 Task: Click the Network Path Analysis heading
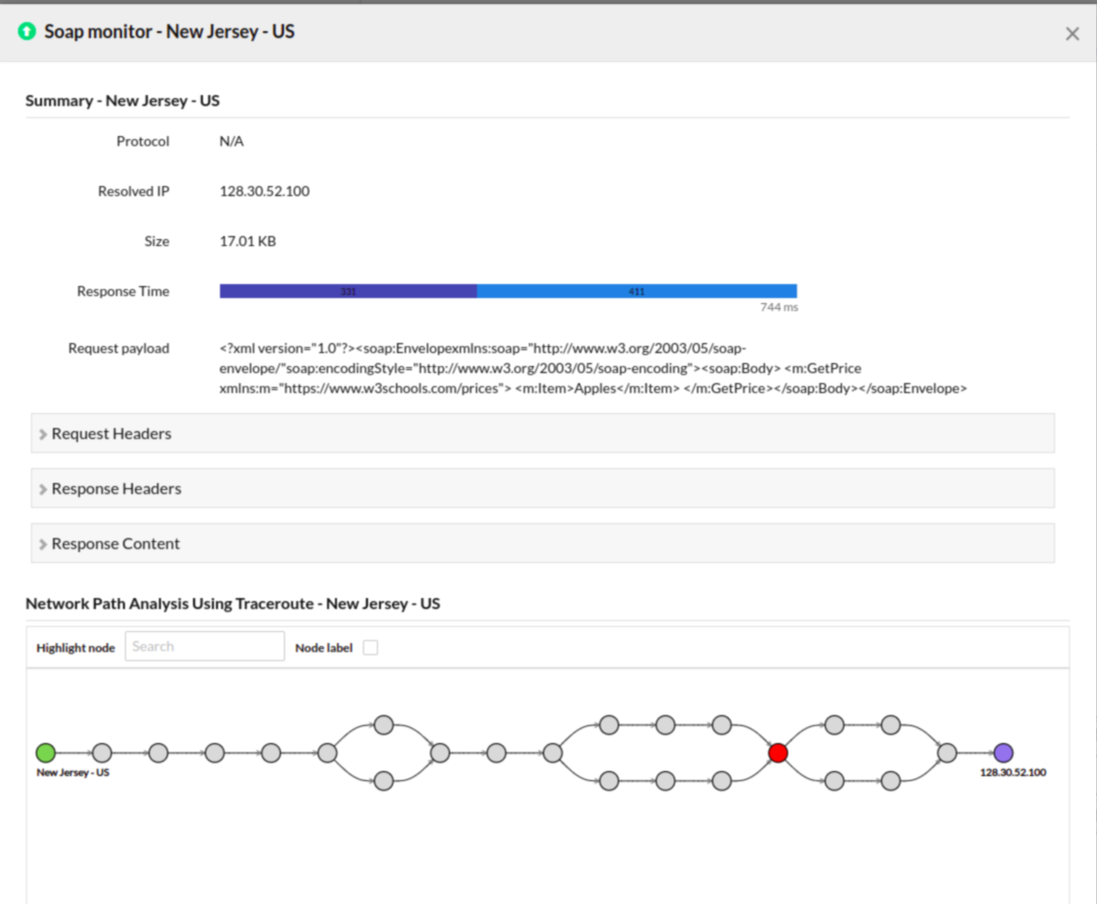point(232,604)
